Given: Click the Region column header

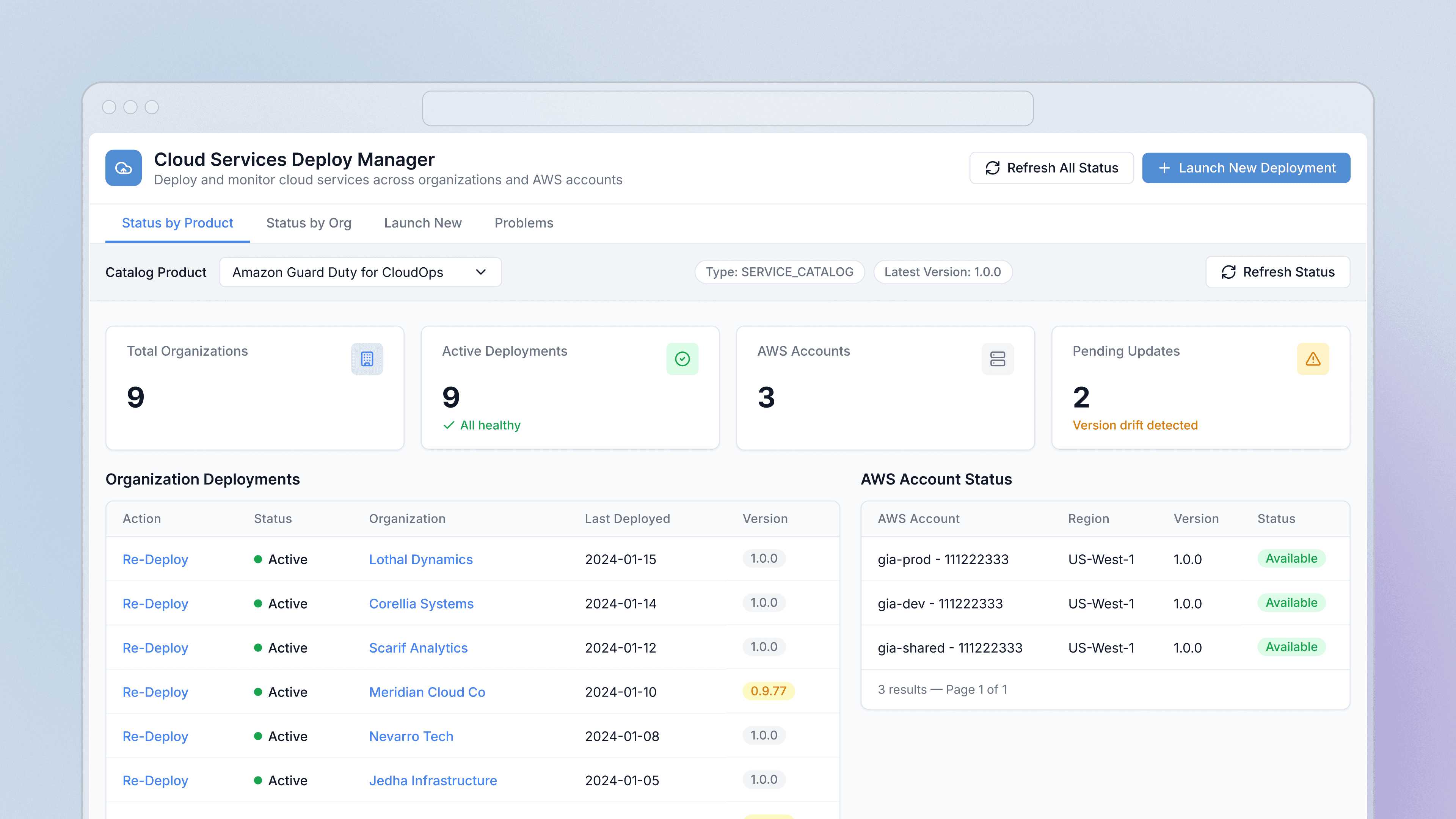Looking at the screenshot, I should click(1089, 518).
